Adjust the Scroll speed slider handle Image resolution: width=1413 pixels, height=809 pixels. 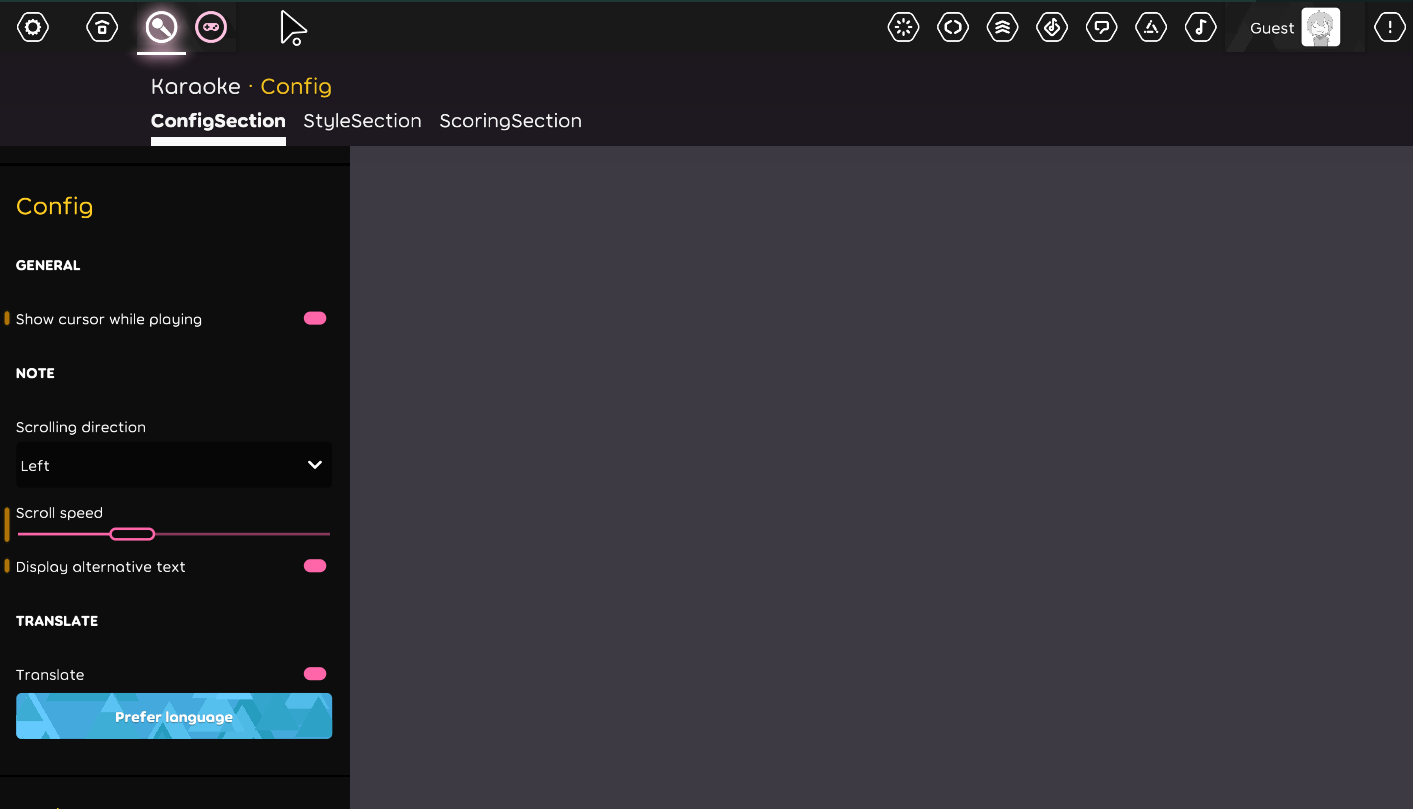click(131, 534)
